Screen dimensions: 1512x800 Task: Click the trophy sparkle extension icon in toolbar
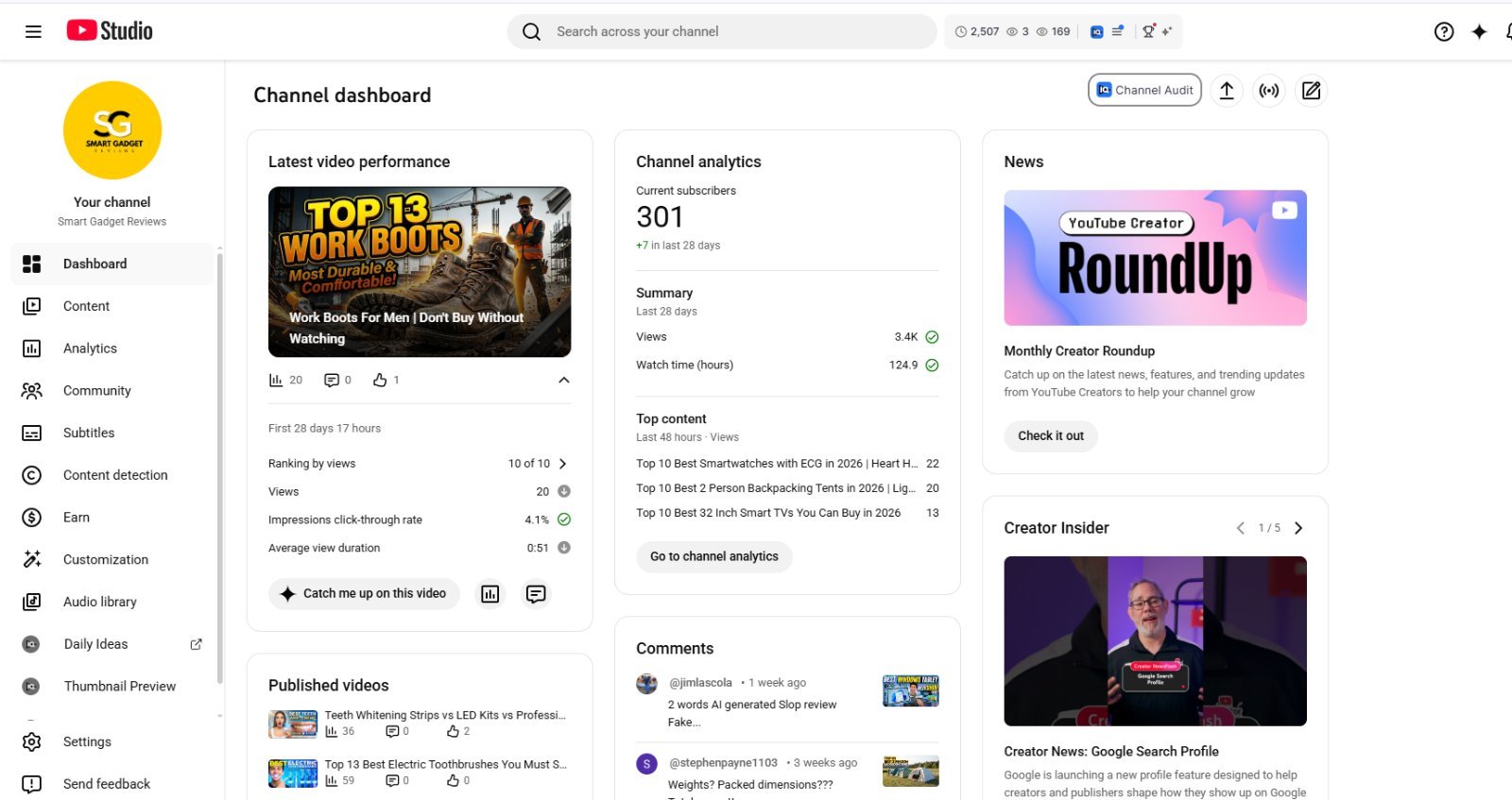(1157, 31)
